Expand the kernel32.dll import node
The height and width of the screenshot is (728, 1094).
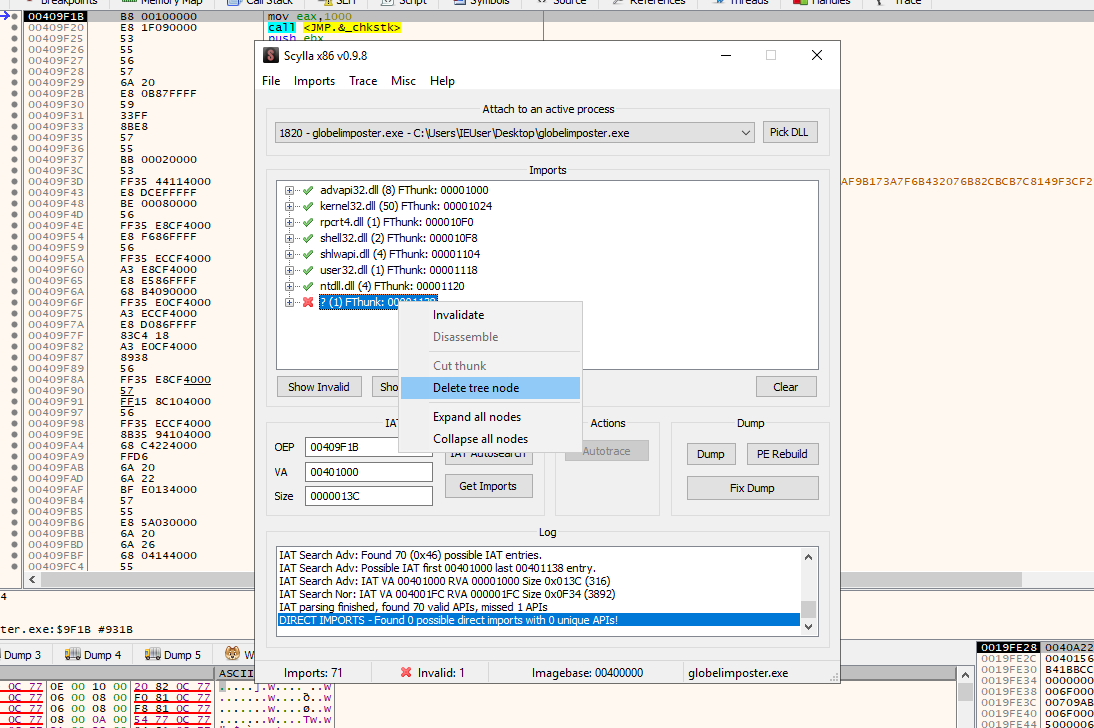click(x=289, y=206)
